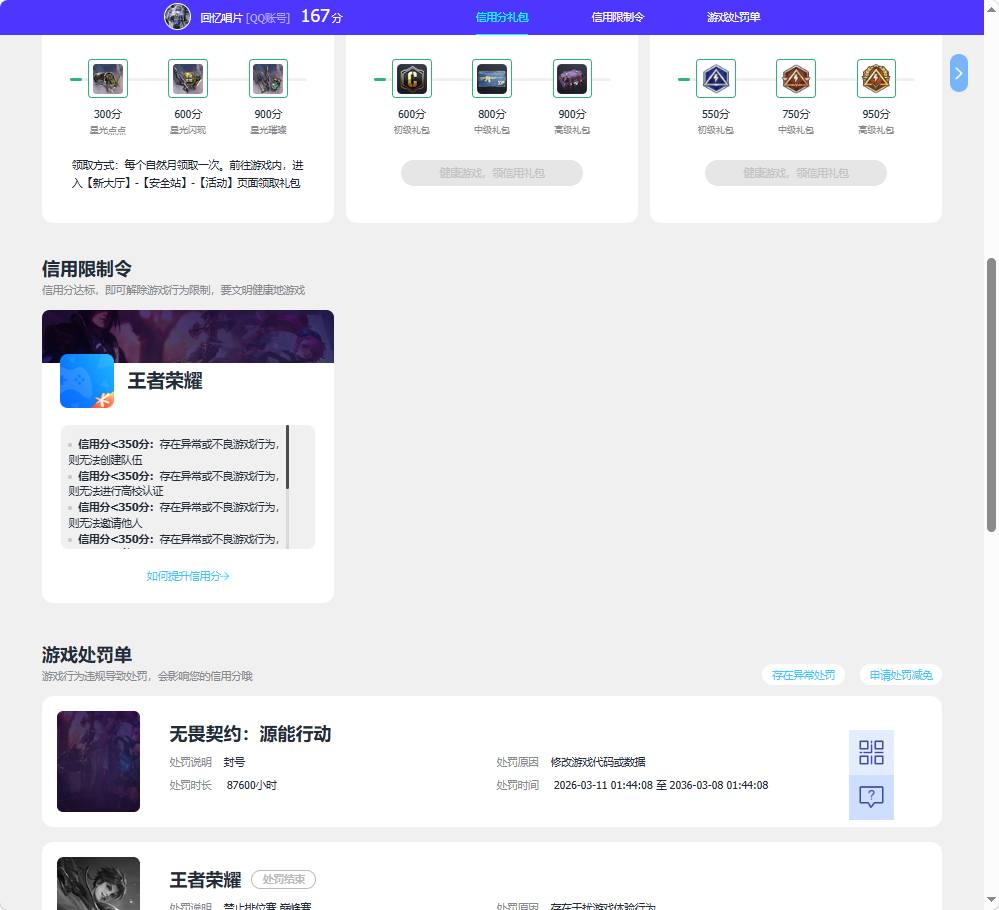The image size is (999, 910).
Task: Click the page vertical scrollbar thumb
Action: 991,395
